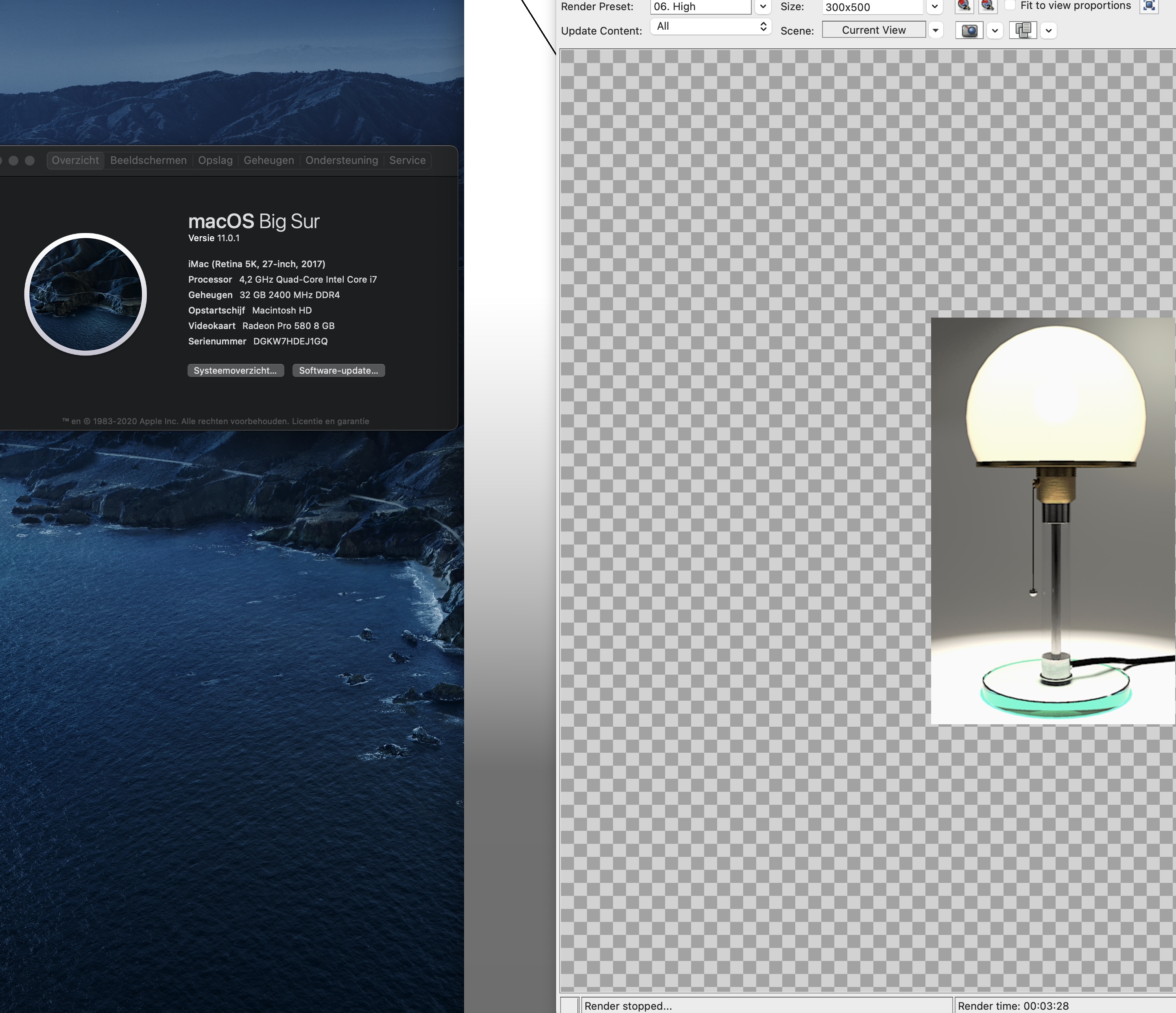Image resolution: width=1176 pixels, height=1013 pixels.
Task: Enable or disable the render region toggle
Action: click(x=1155, y=8)
